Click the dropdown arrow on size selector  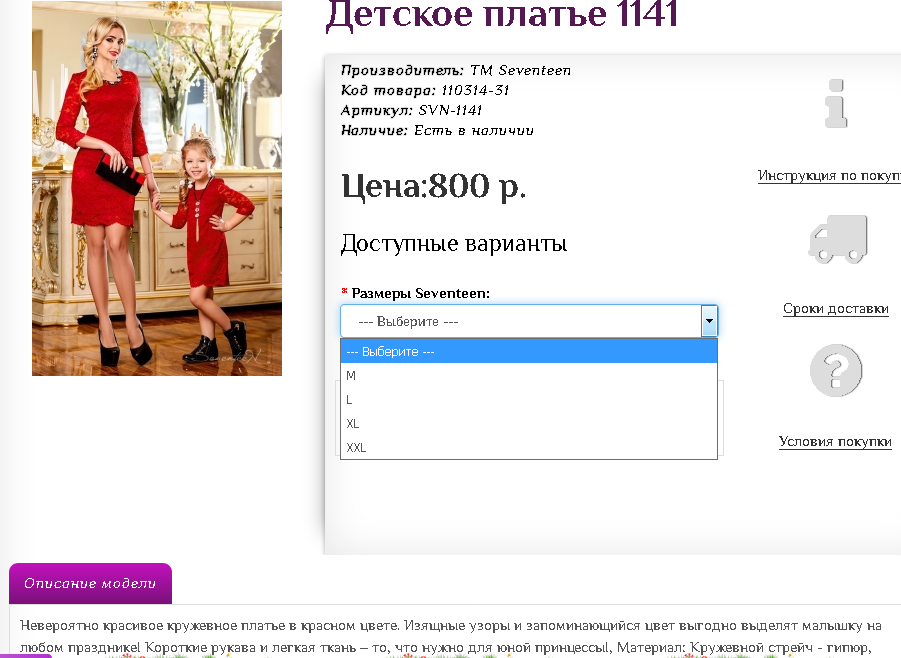(710, 320)
